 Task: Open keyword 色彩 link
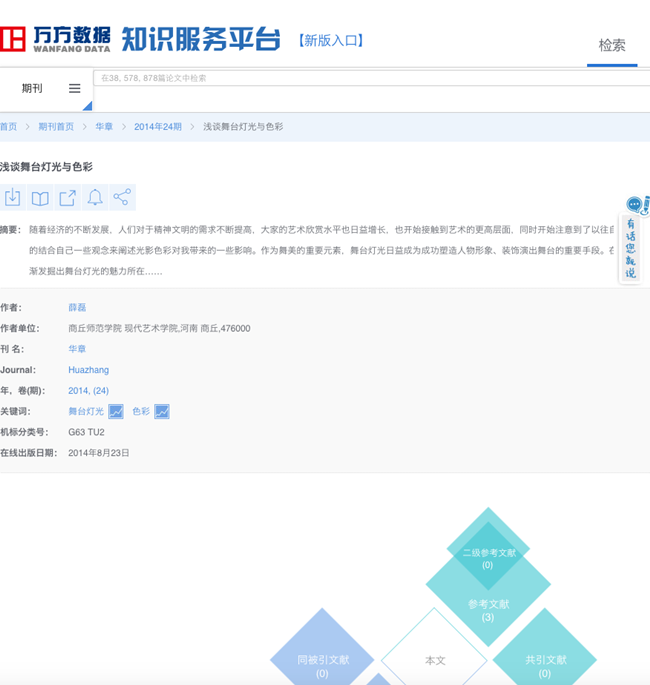[x=141, y=412]
